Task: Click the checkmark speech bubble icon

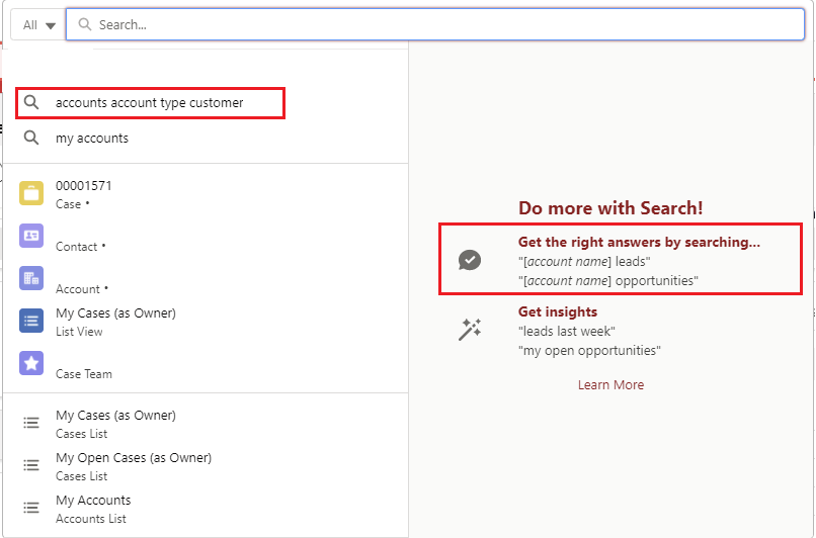Action: tap(469, 260)
